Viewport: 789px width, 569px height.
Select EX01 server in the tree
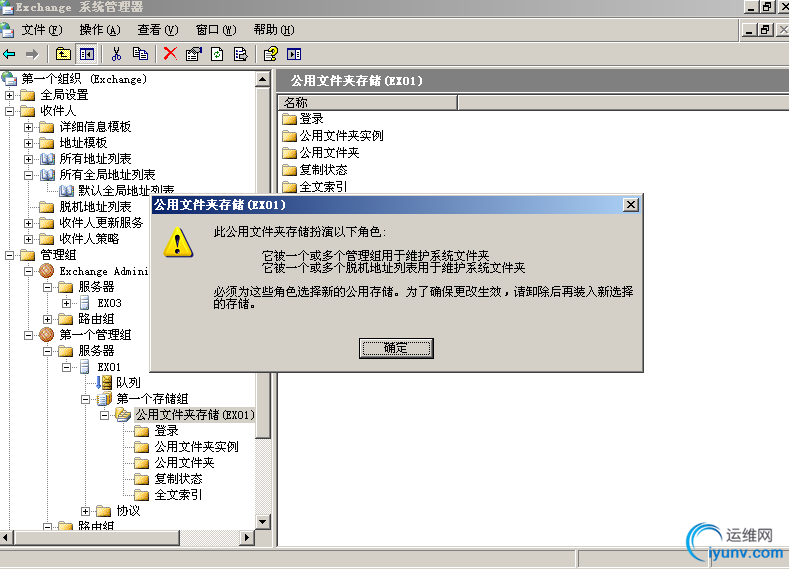point(109,367)
